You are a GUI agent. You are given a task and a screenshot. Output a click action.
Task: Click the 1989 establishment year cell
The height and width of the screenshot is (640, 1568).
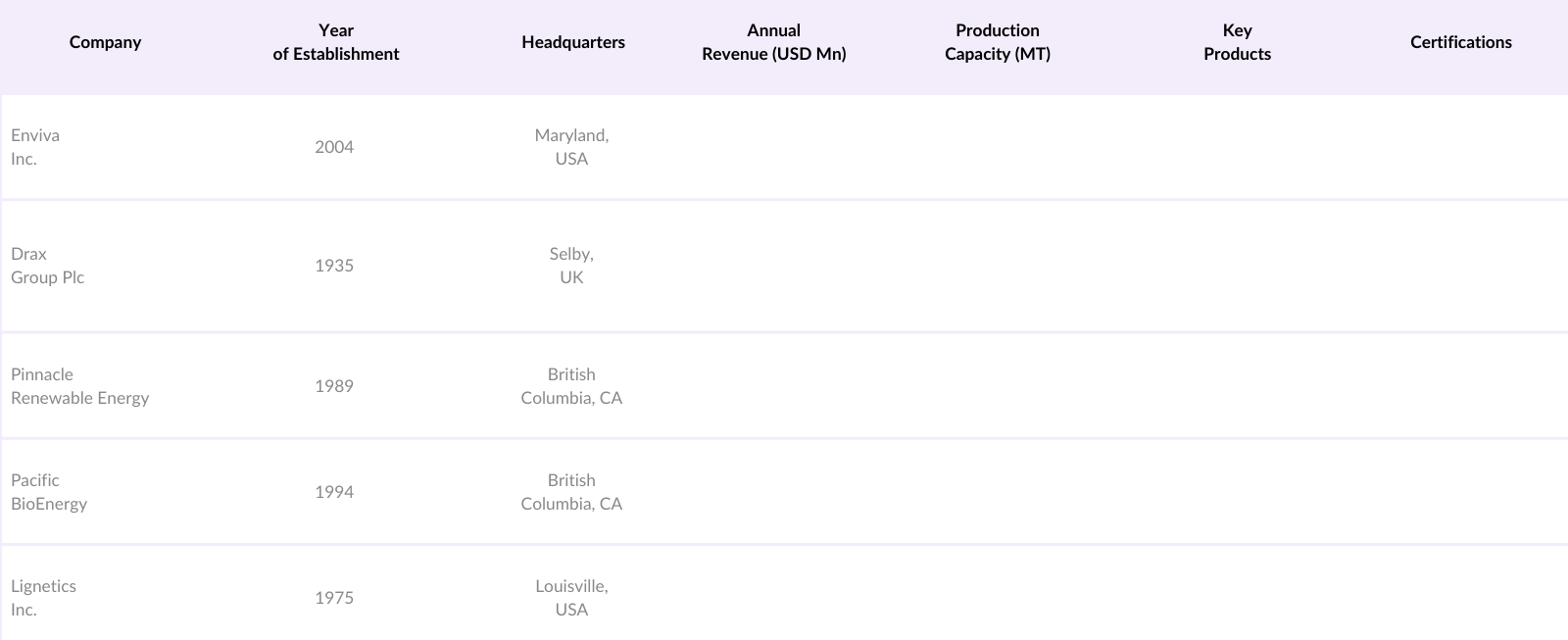click(x=334, y=386)
